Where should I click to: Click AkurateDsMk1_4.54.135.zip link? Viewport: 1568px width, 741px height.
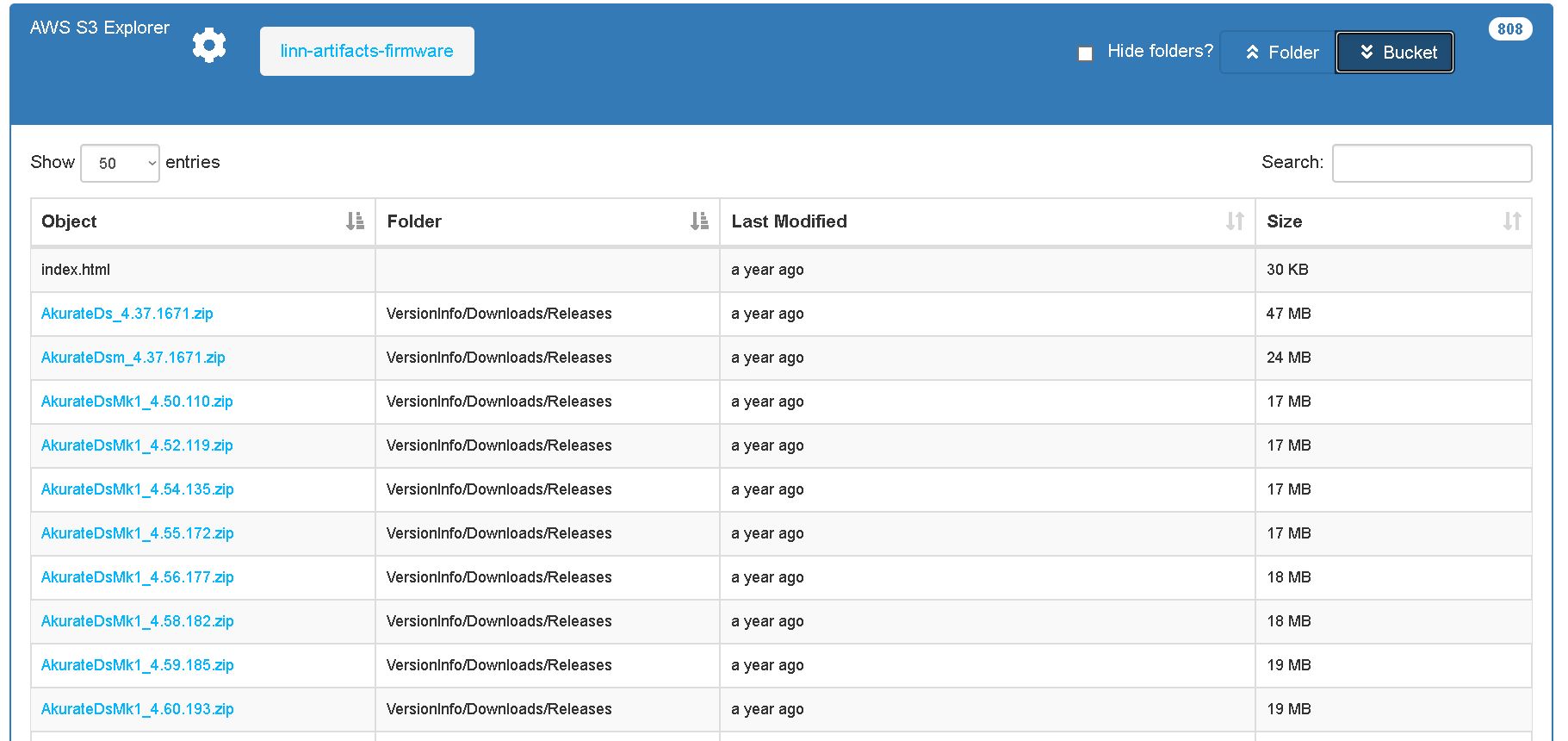(138, 489)
